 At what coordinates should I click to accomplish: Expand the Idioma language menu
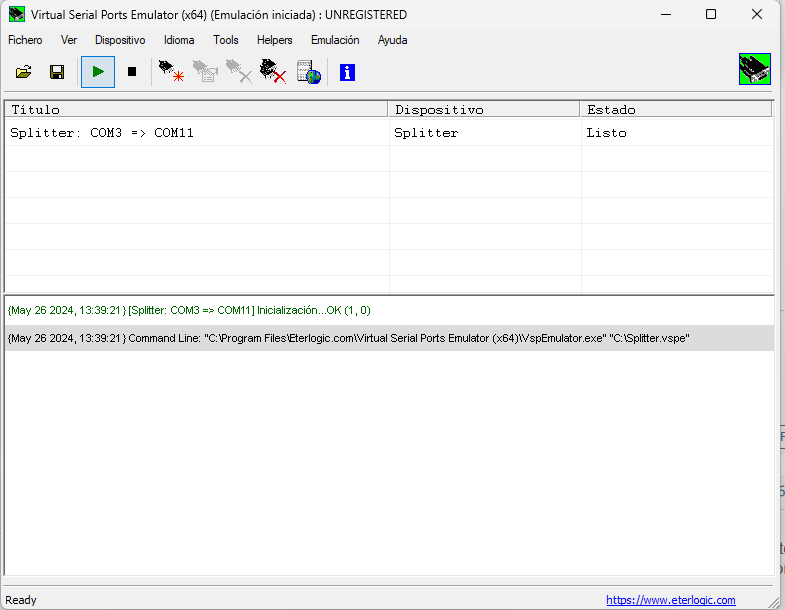[x=179, y=40]
